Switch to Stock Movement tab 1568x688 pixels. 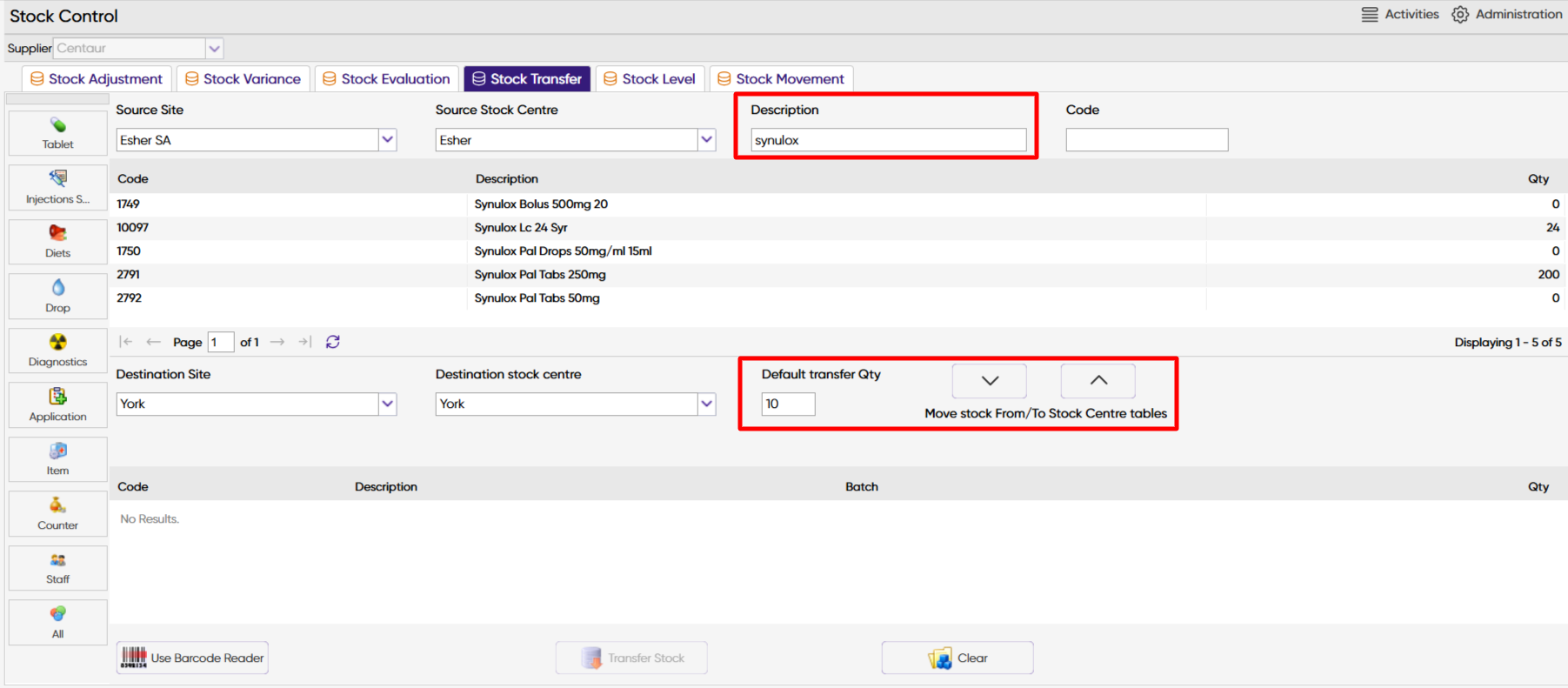point(781,79)
